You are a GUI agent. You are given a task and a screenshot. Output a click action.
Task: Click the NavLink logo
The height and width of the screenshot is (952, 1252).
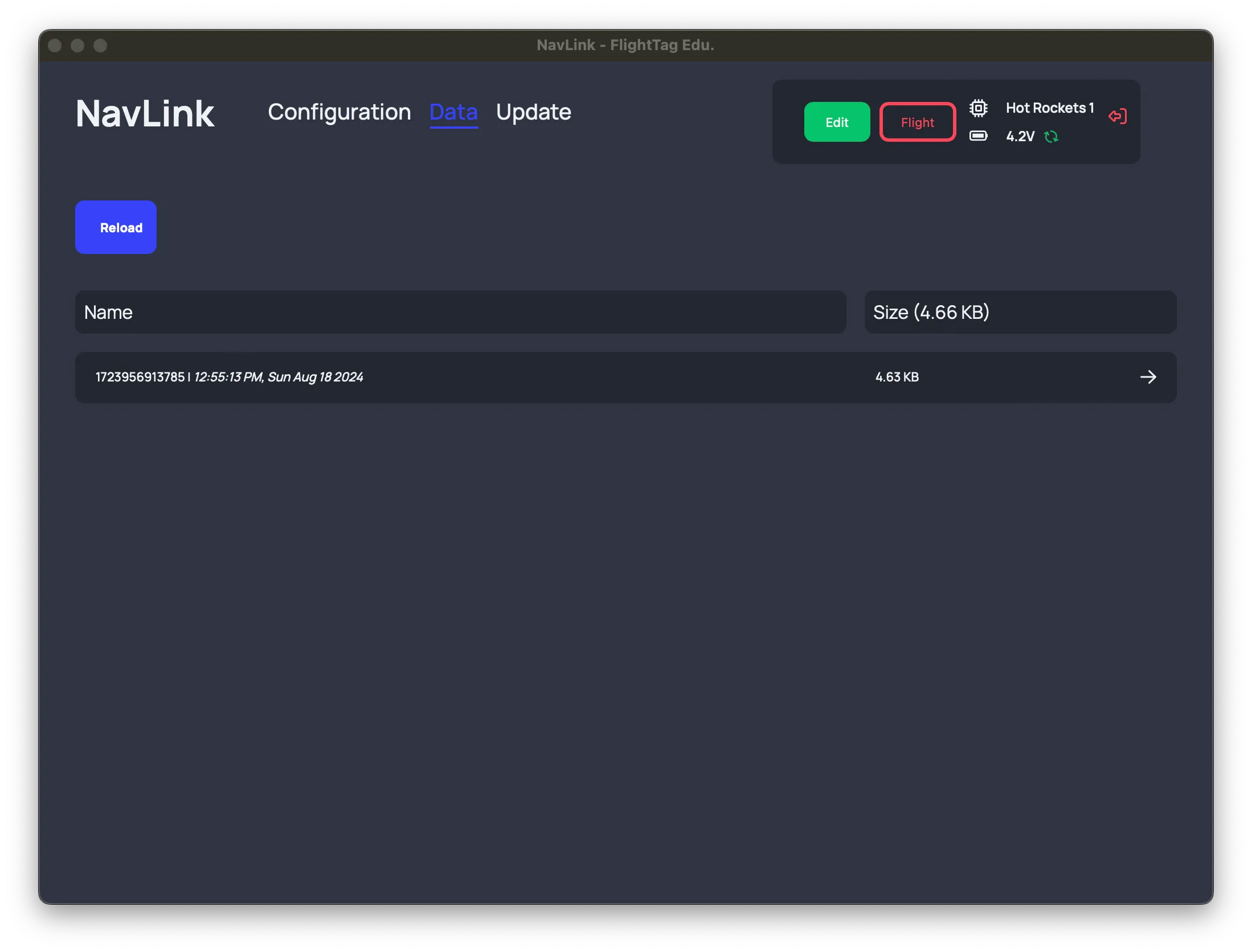[145, 113]
